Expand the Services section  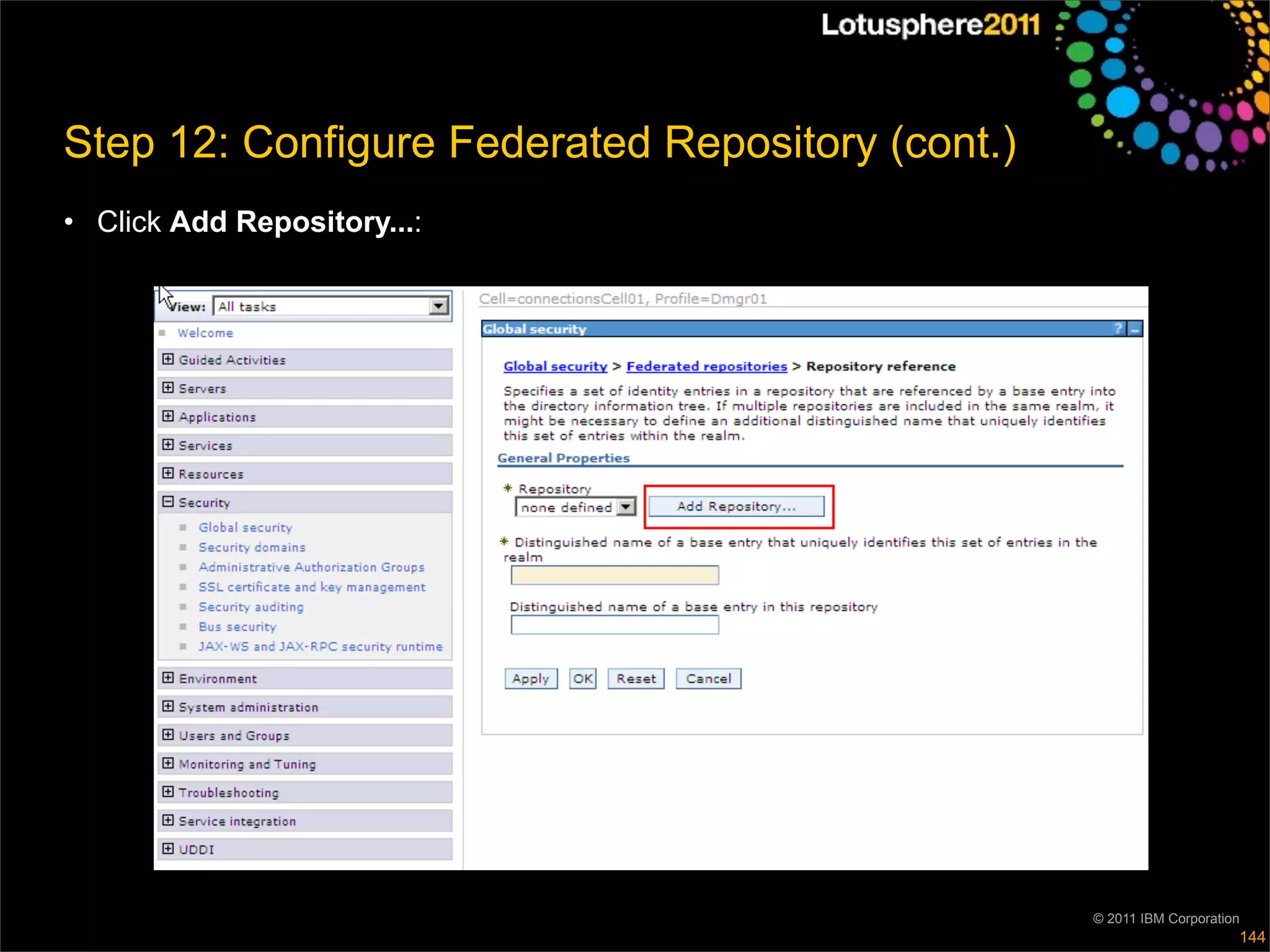(x=168, y=444)
